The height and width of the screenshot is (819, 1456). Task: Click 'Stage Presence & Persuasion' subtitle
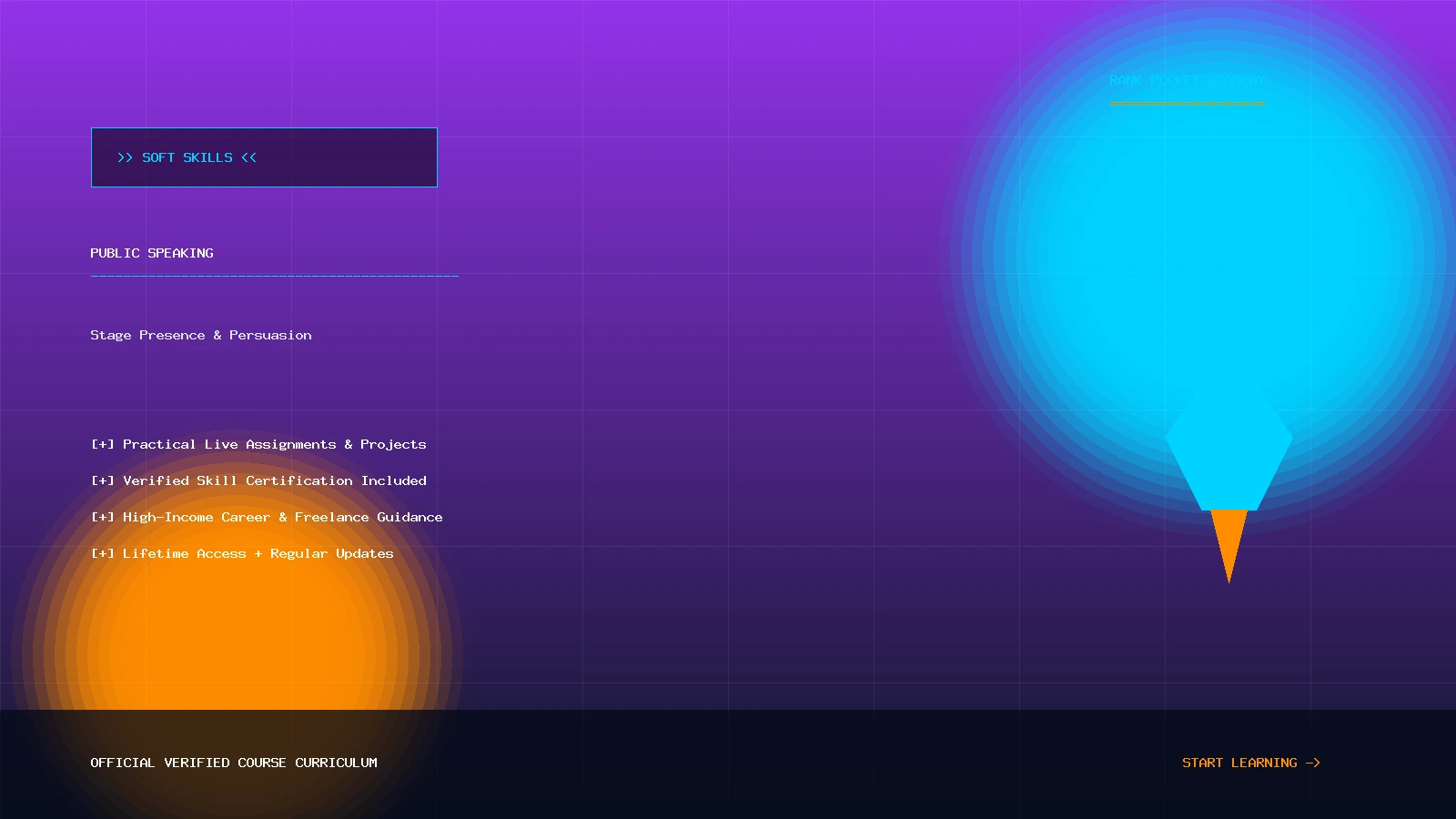[x=201, y=335]
